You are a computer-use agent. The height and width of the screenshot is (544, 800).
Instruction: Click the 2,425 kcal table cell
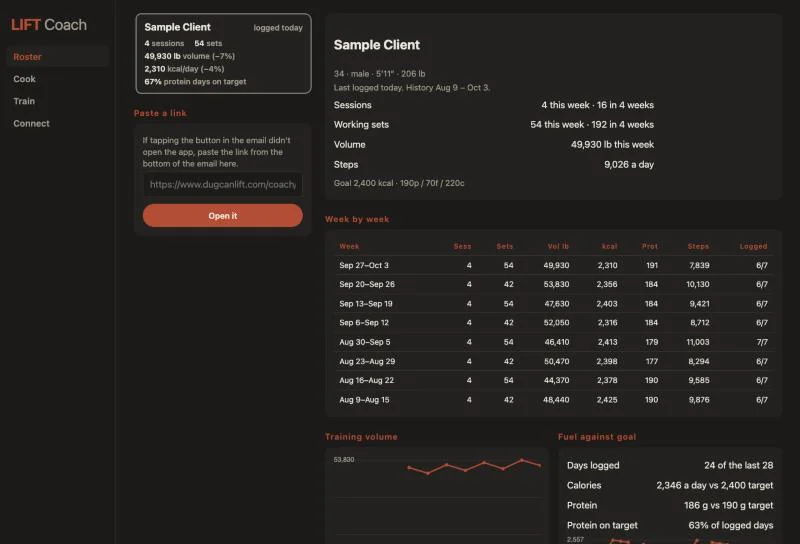tap(607, 400)
